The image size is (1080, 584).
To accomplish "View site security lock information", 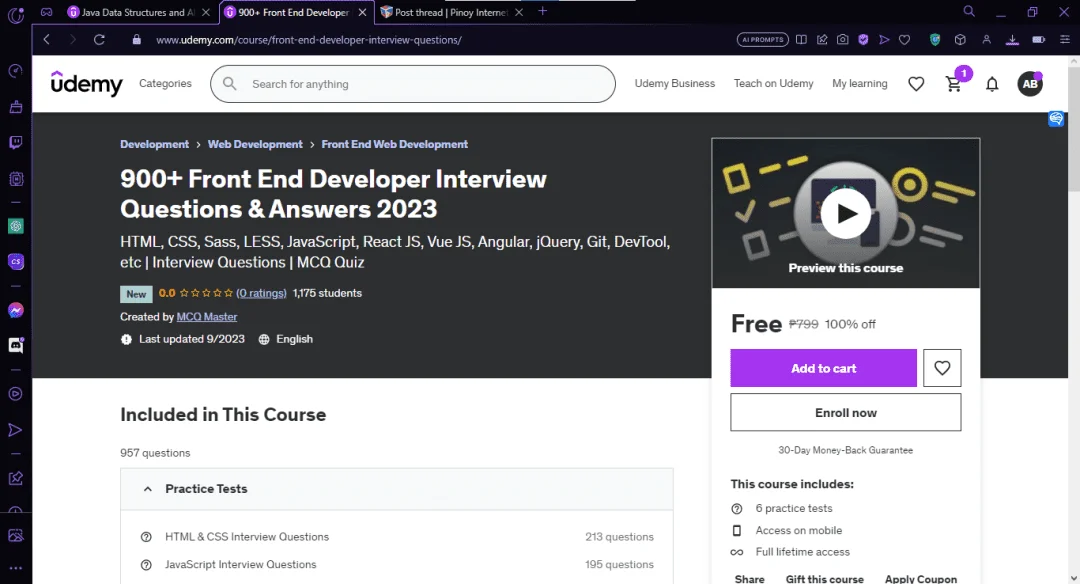I will (x=136, y=40).
